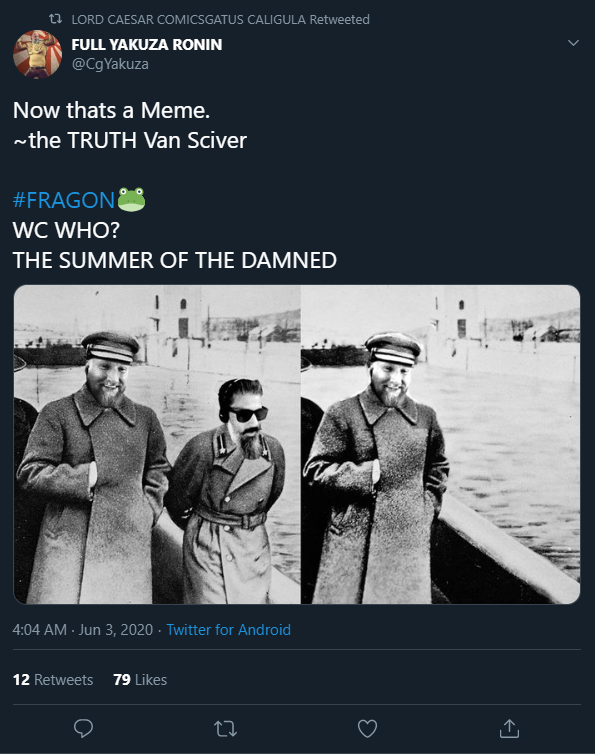The height and width of the screenshot is (754, 595).
Task: Open FULL YAKUZA RONIN profile avatar
Action: [38, 54]
